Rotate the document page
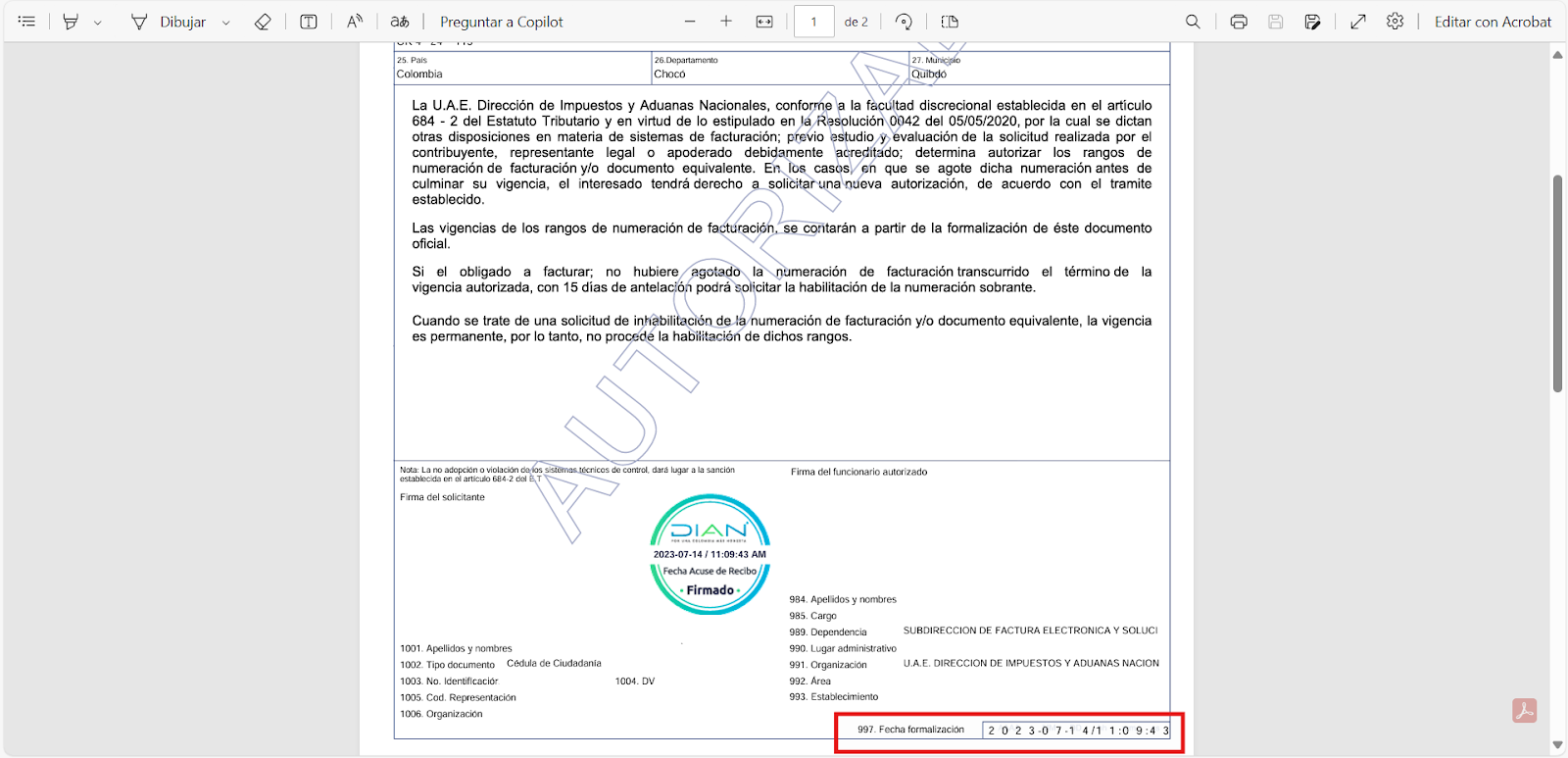This screenshot has width=1568, height=758. [x=904, y=22]
